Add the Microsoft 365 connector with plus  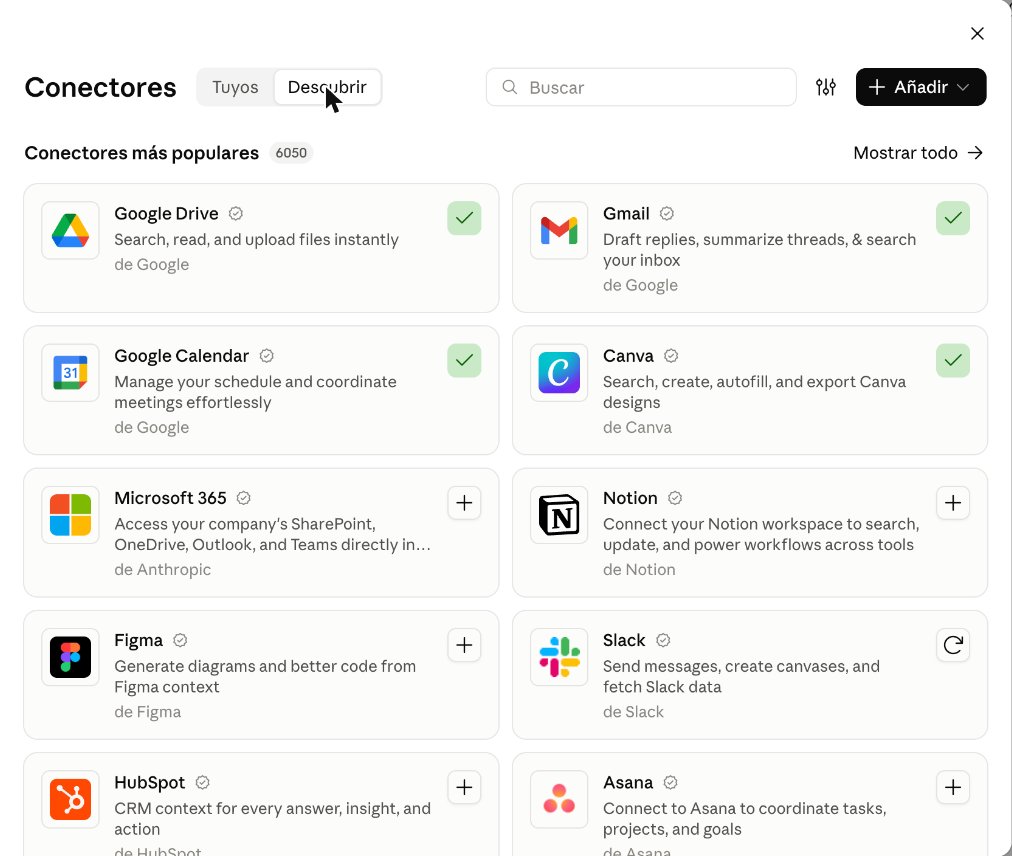click(x=464, y=503)
